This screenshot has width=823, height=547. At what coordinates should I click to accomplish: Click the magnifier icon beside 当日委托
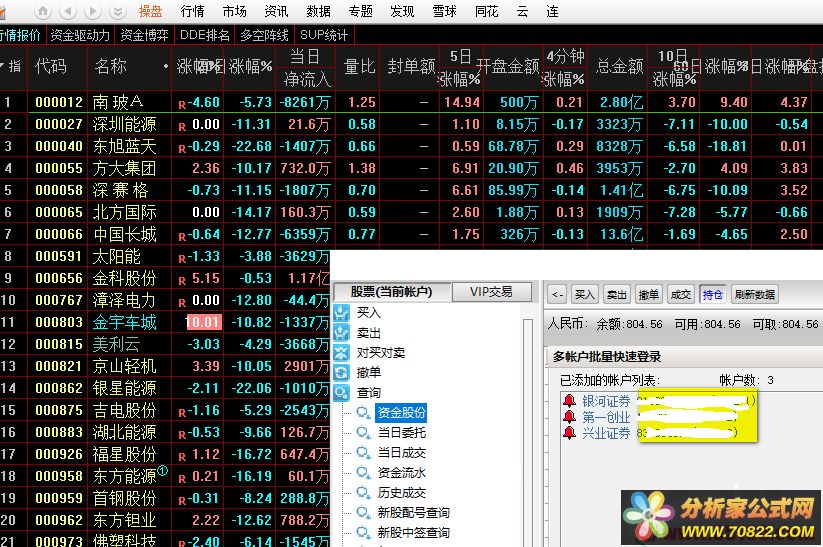(363, 433)
